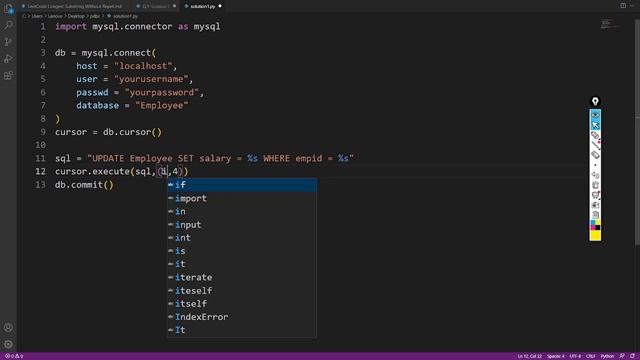The height and width of the screenshot is (360, 640).
Task: Open CRLF end-of-line selector
Action: (591, 356)
